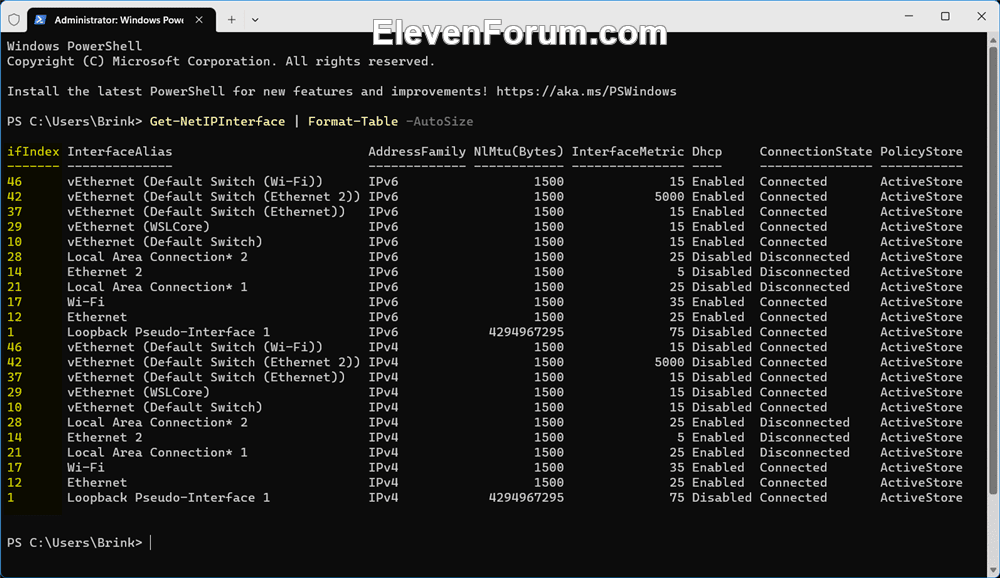Click the 'Windows PowerShell' banner line
The image size is (1000, 578).
75,46
